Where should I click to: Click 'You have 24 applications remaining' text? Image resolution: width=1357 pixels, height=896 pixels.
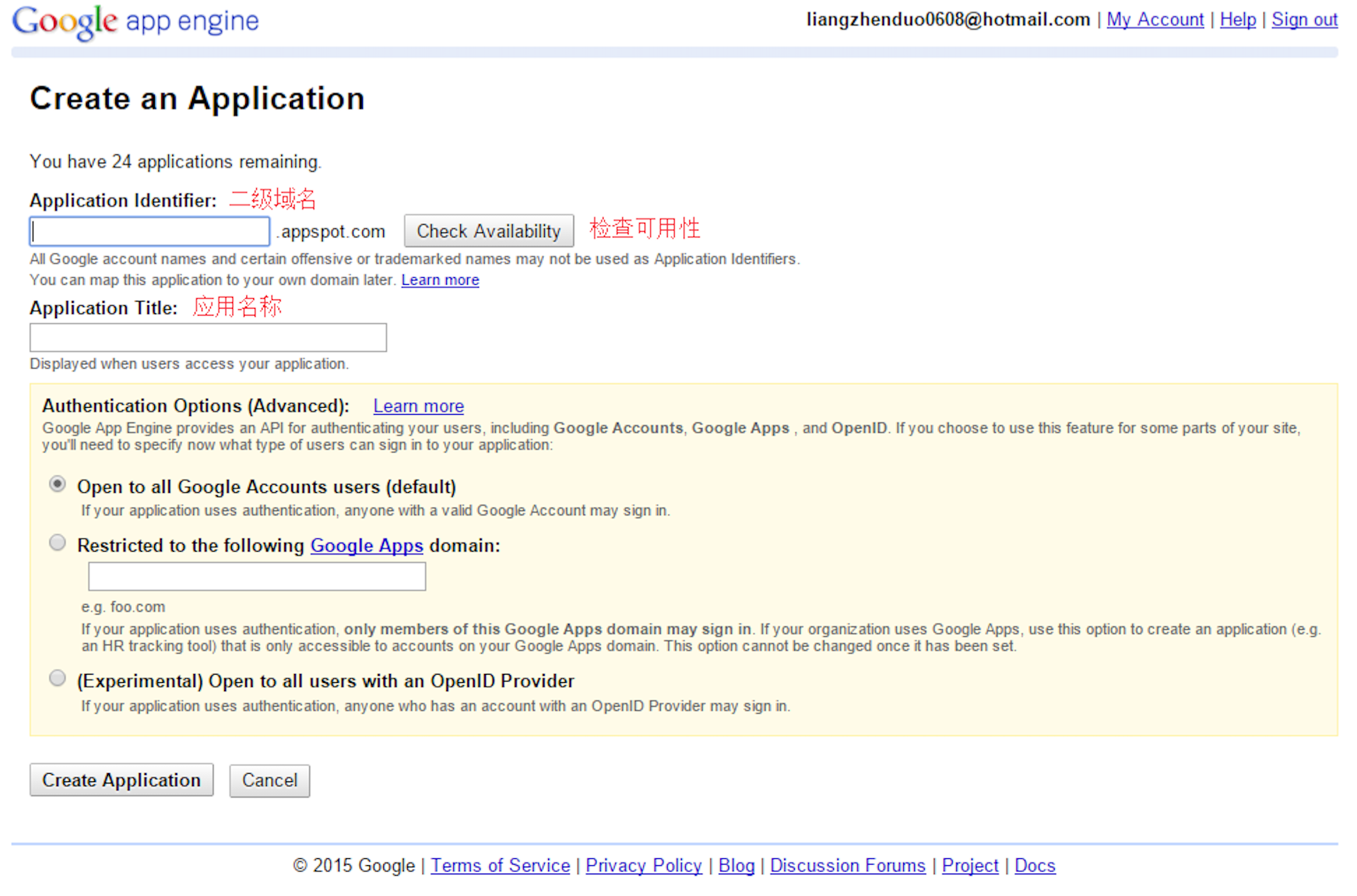click(175, 162)
